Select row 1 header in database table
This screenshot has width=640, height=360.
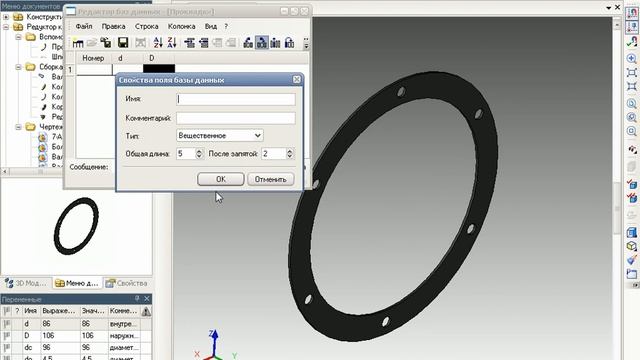[70, 70]
